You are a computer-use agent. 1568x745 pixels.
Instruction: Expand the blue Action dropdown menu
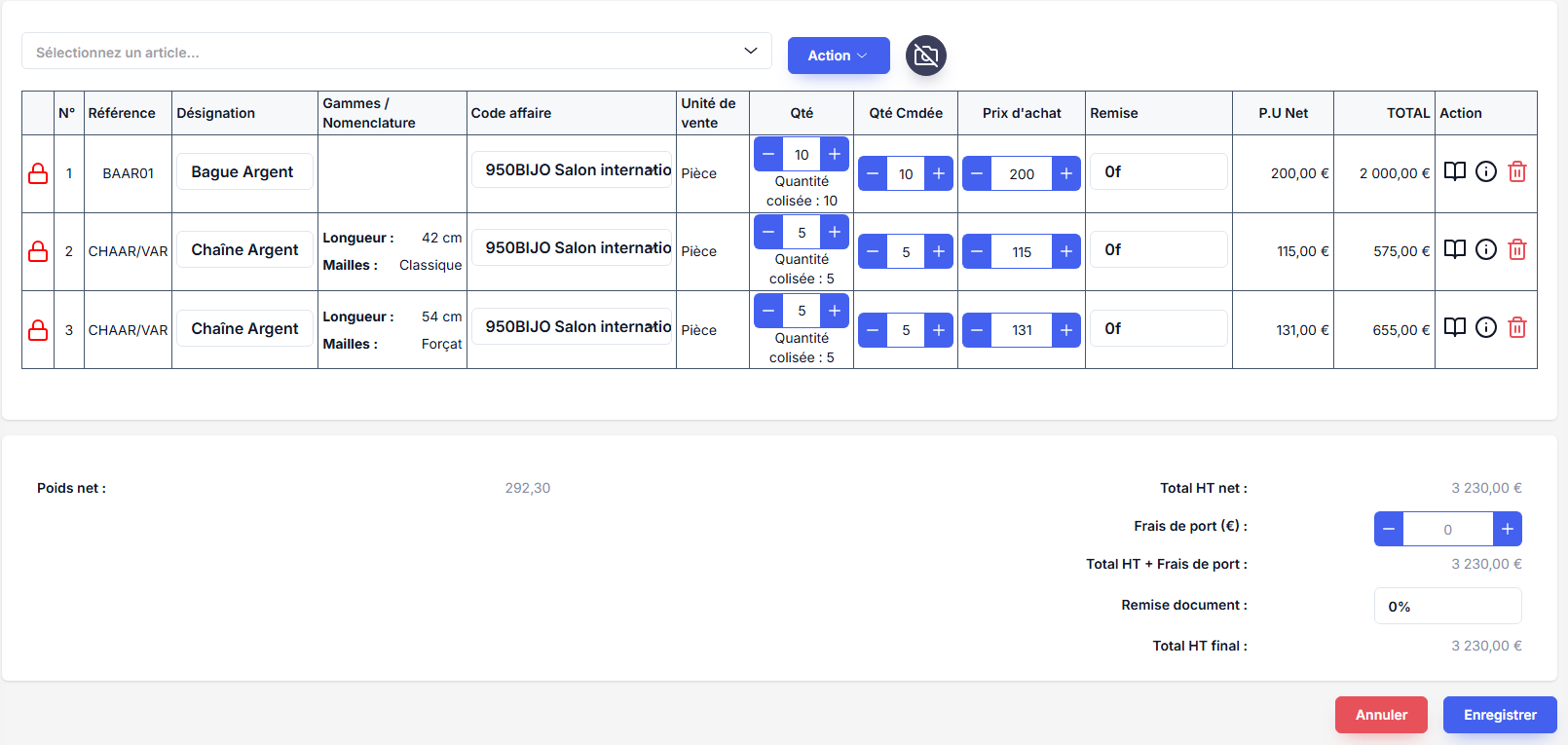pos(838,56)
